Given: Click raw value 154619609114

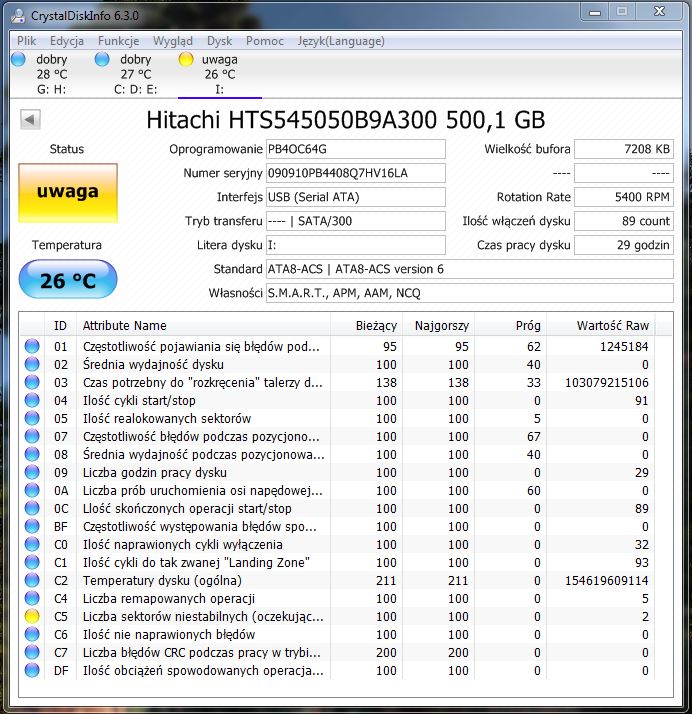Looking at the screenshot, I should 606,581.
